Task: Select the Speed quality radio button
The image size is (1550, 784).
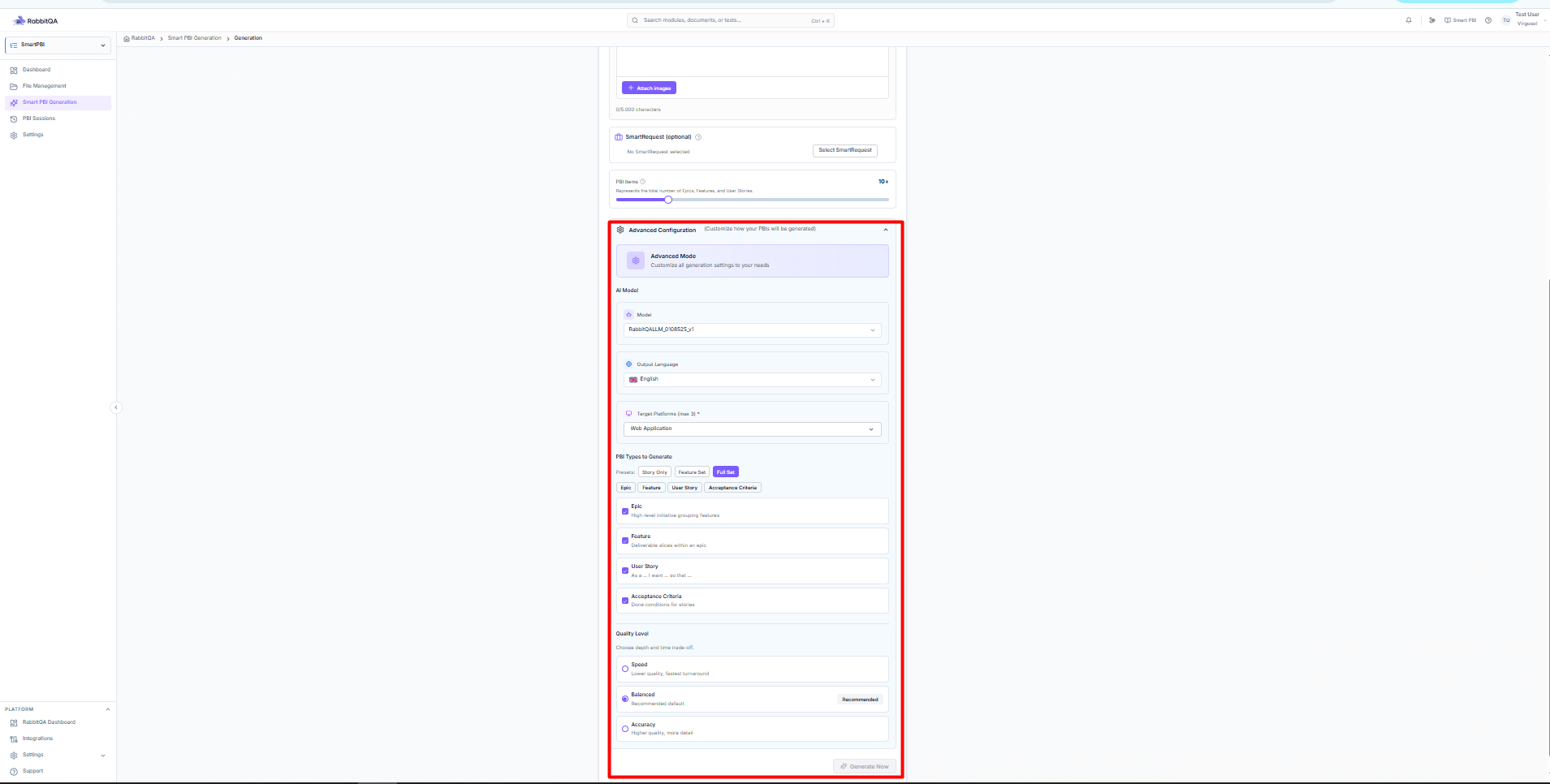Action: coord(625,669)
